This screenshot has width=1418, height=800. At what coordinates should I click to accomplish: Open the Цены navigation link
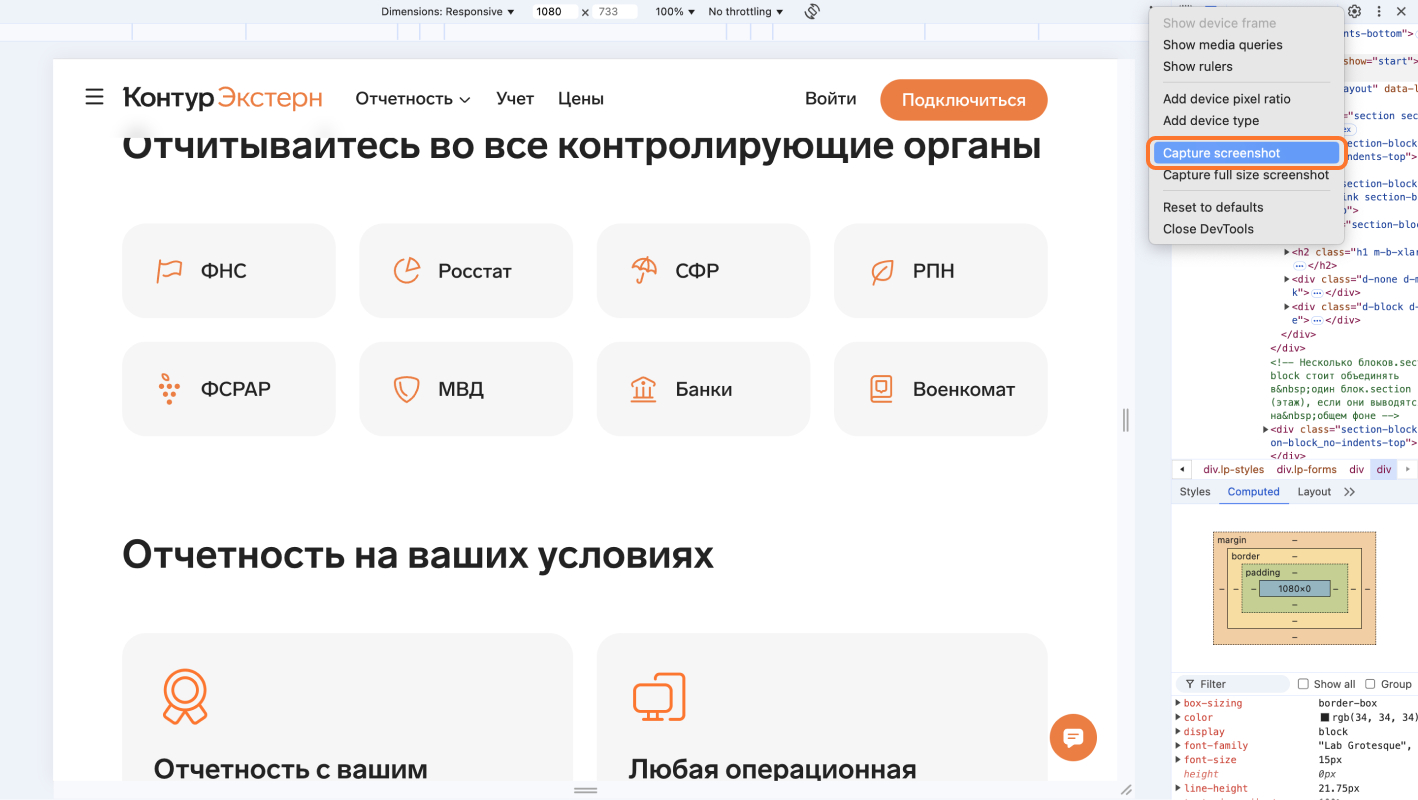click(581, 99)
